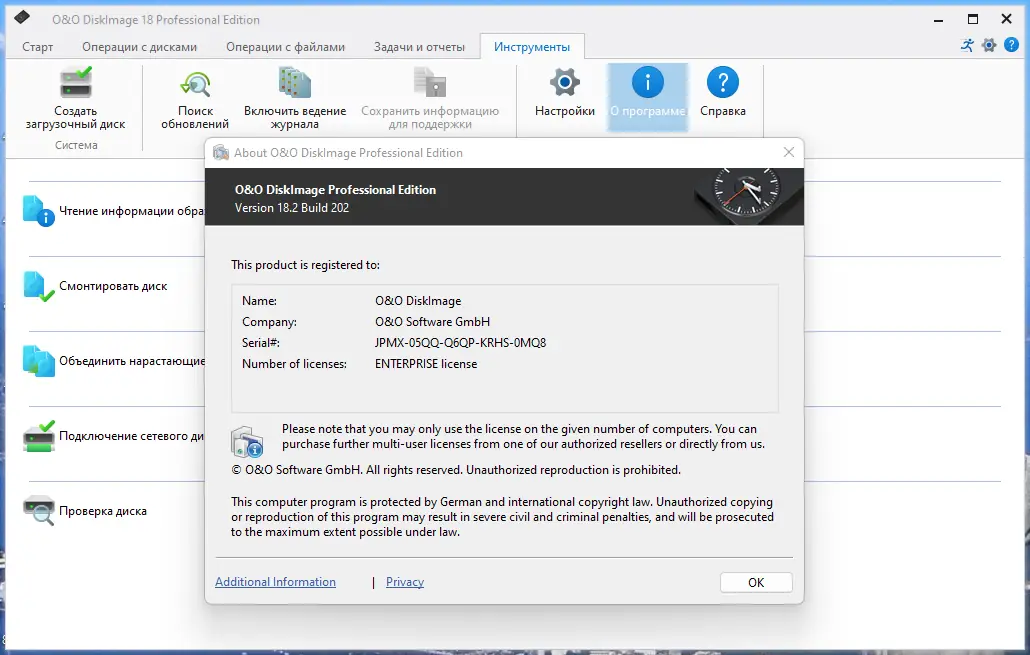The height and width of the screenshot is (655, 1030).
Task: Open Операции с файлами tab
Action: [x=285, y=47]
